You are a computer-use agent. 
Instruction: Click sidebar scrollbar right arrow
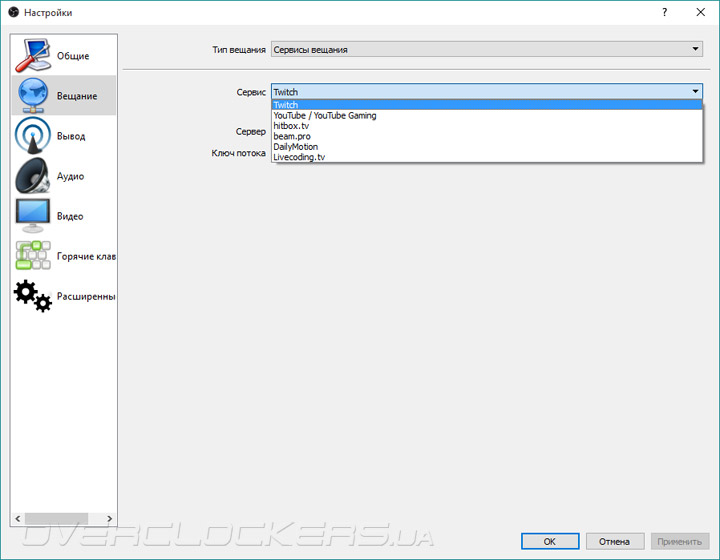[x=109, y=519]
